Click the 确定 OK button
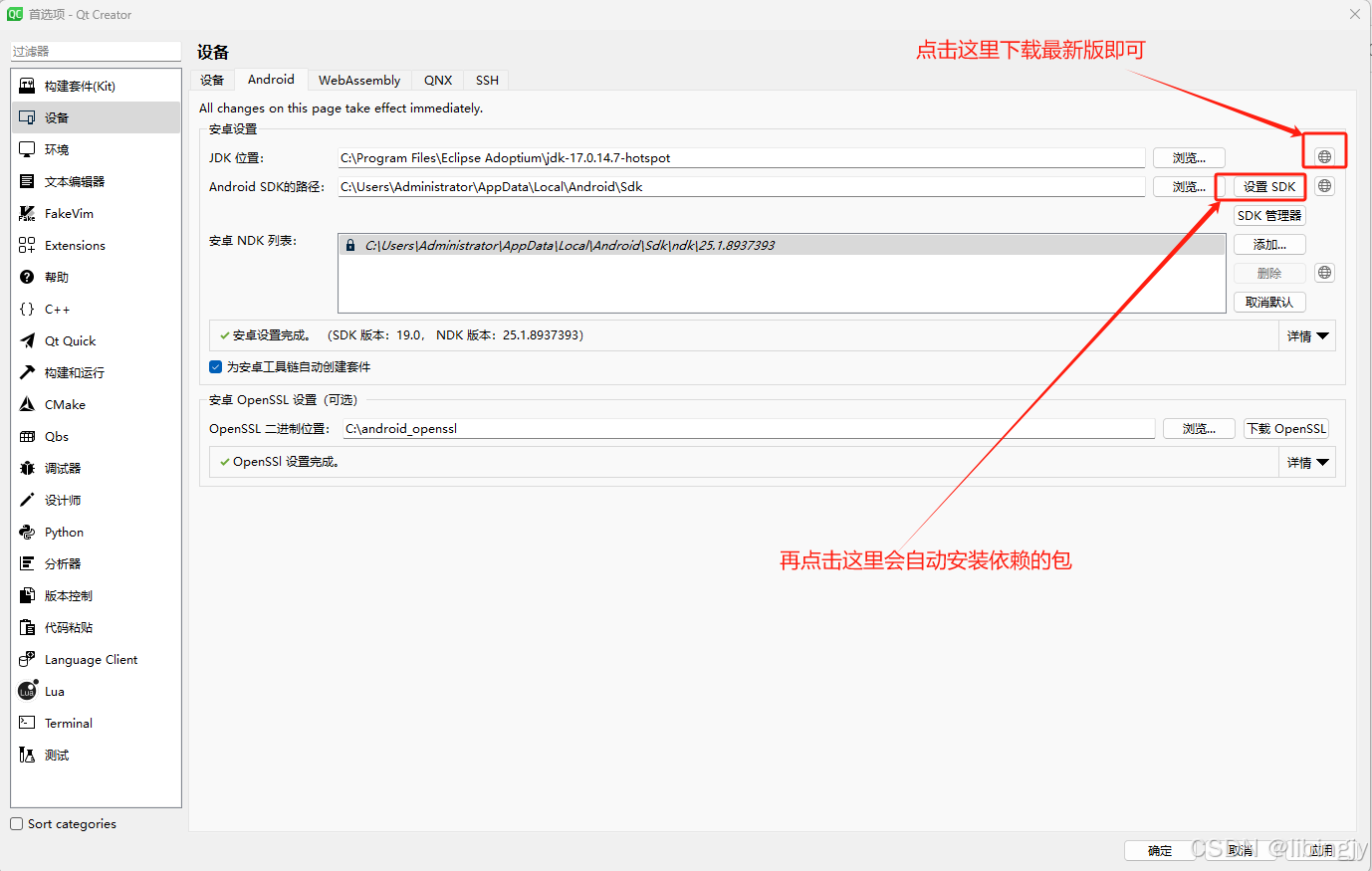The width and height of the screenshot is (1372, 871). coord(1160,850)
